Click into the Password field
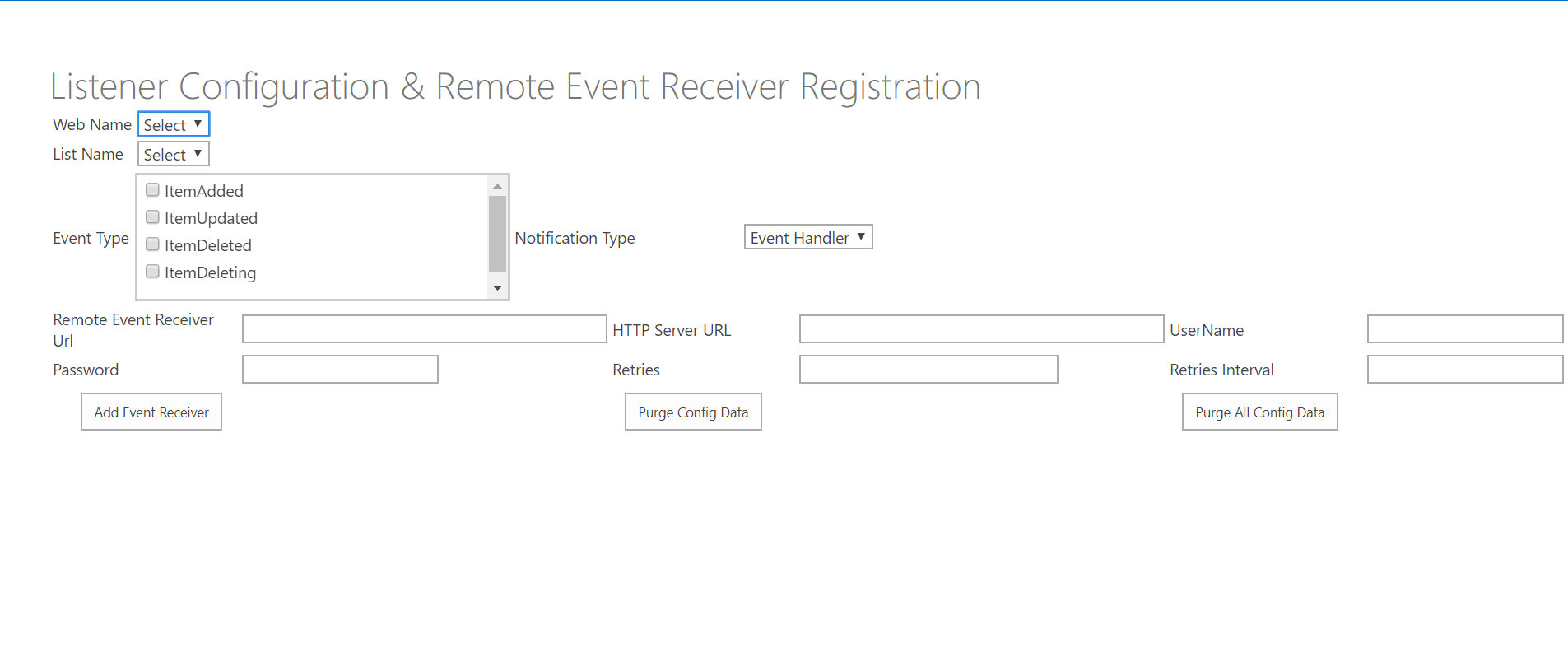 [340, 369]
